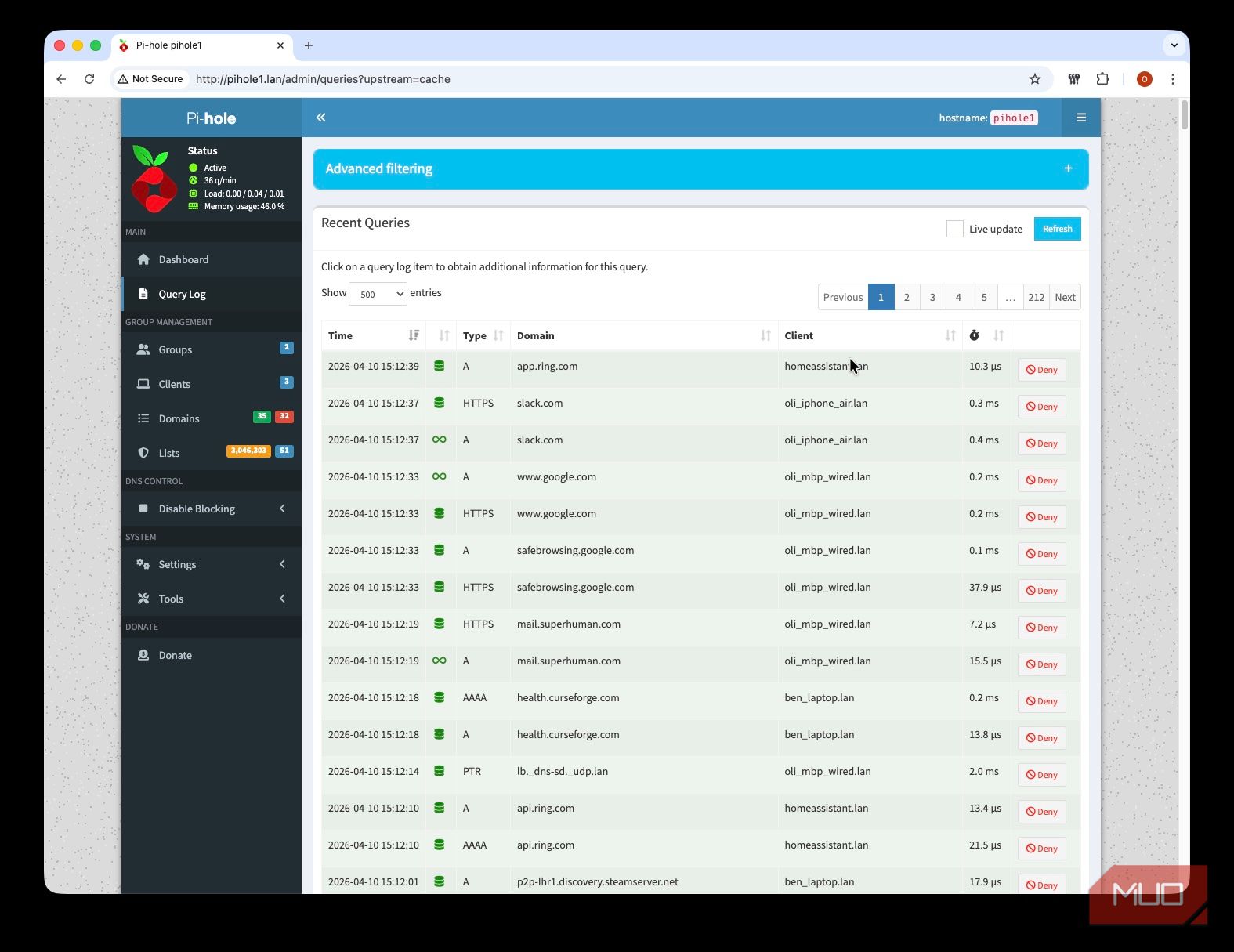Enable the Live update checkbox
The width and height of the screenshot is (1234, 952).
pyautogui.click(x=954, y=229)
